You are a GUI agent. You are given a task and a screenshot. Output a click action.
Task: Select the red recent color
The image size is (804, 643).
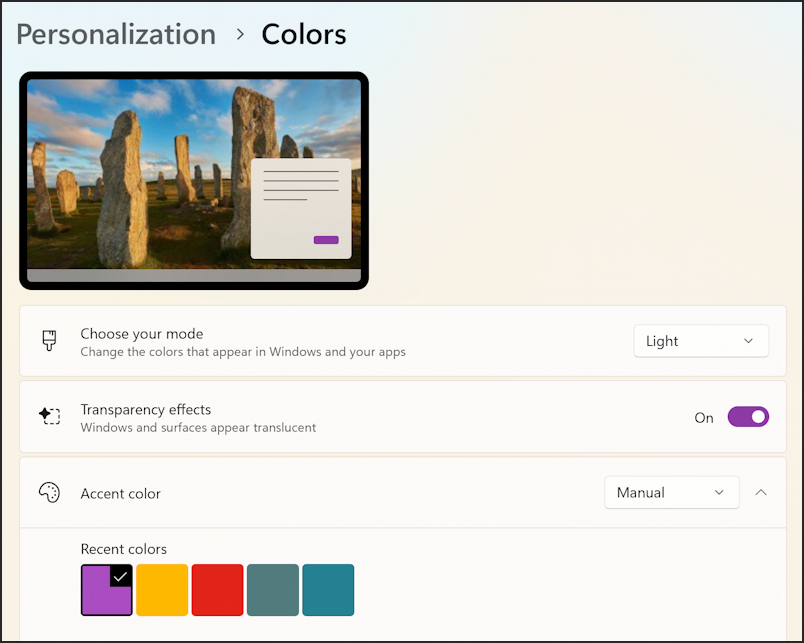click(x=217, y=590)
